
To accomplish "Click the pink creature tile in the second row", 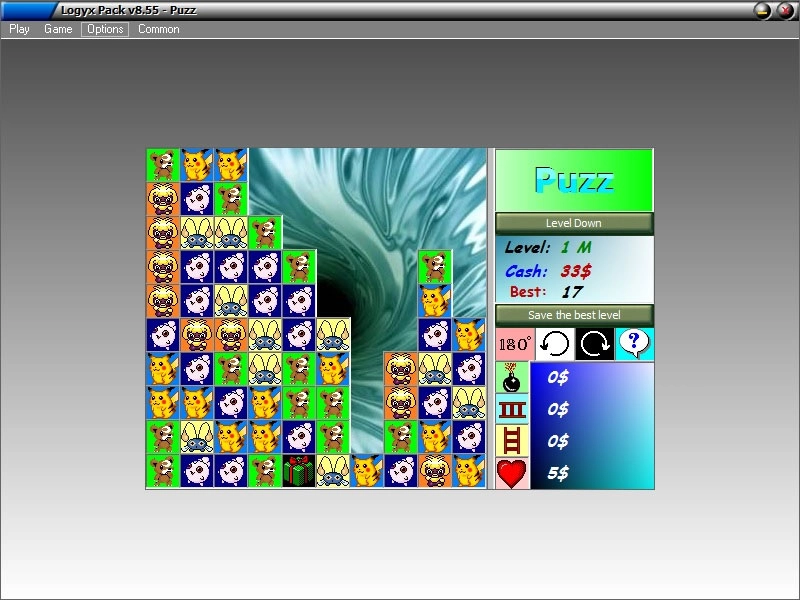I will (x=197, y=199).
